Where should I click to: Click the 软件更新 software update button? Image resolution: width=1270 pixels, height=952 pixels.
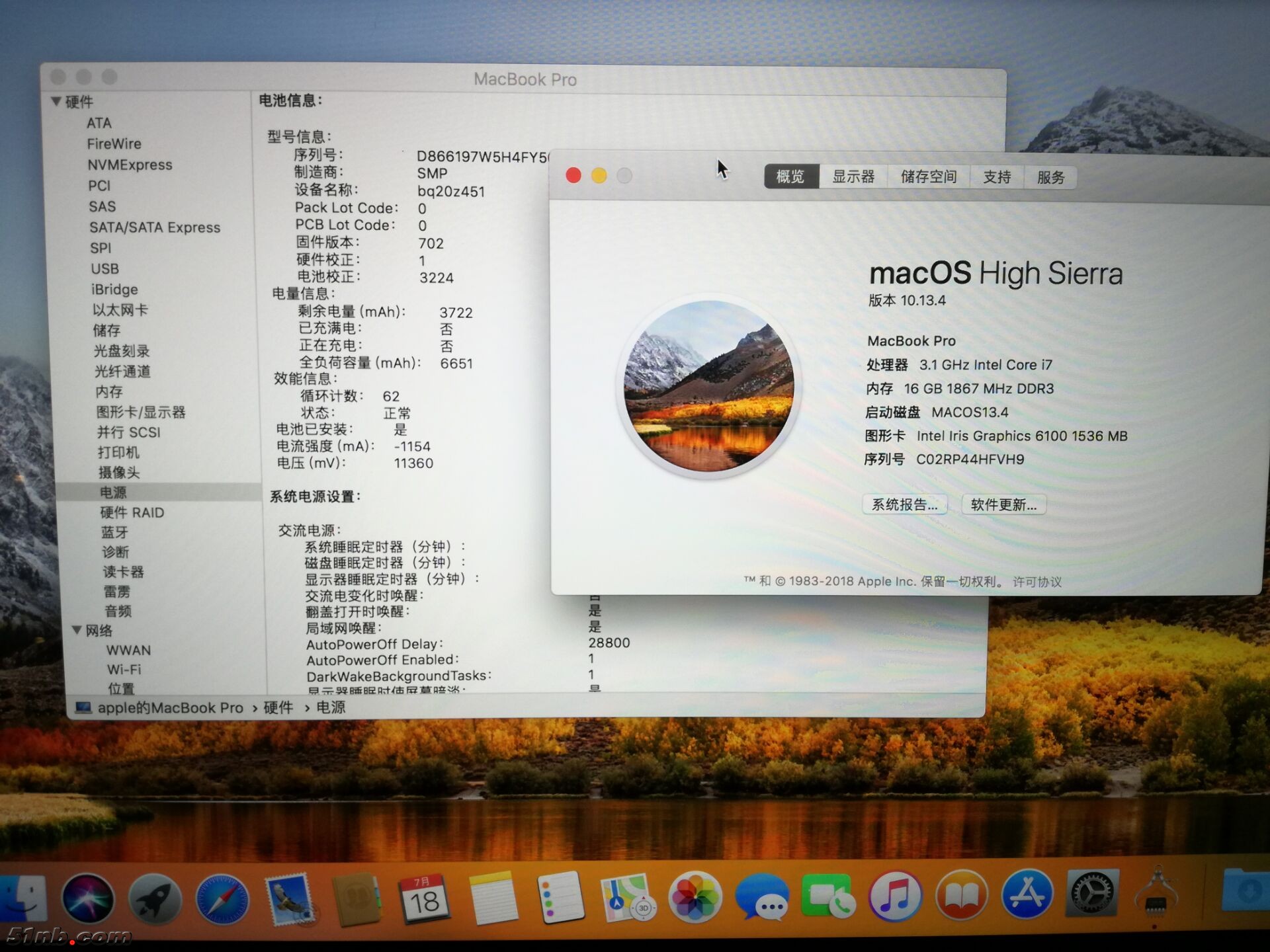tap(1003, 505)
